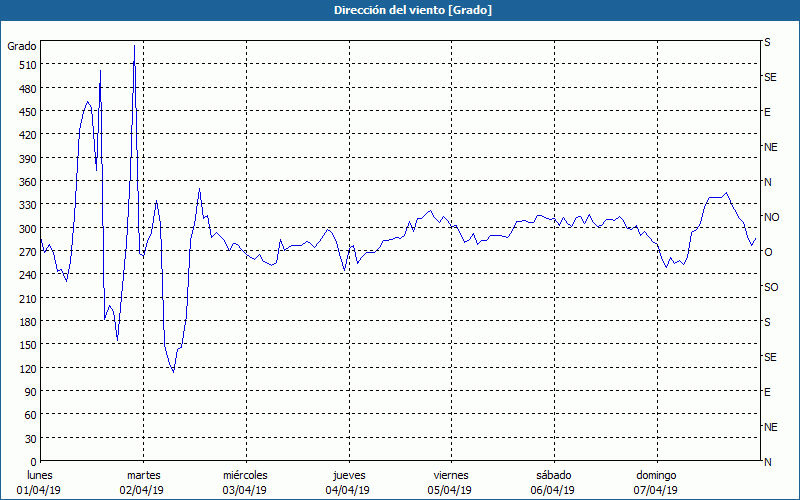Select the 30 degree axis label
This screenshot has height=500, width=800.
click(31, 439)
